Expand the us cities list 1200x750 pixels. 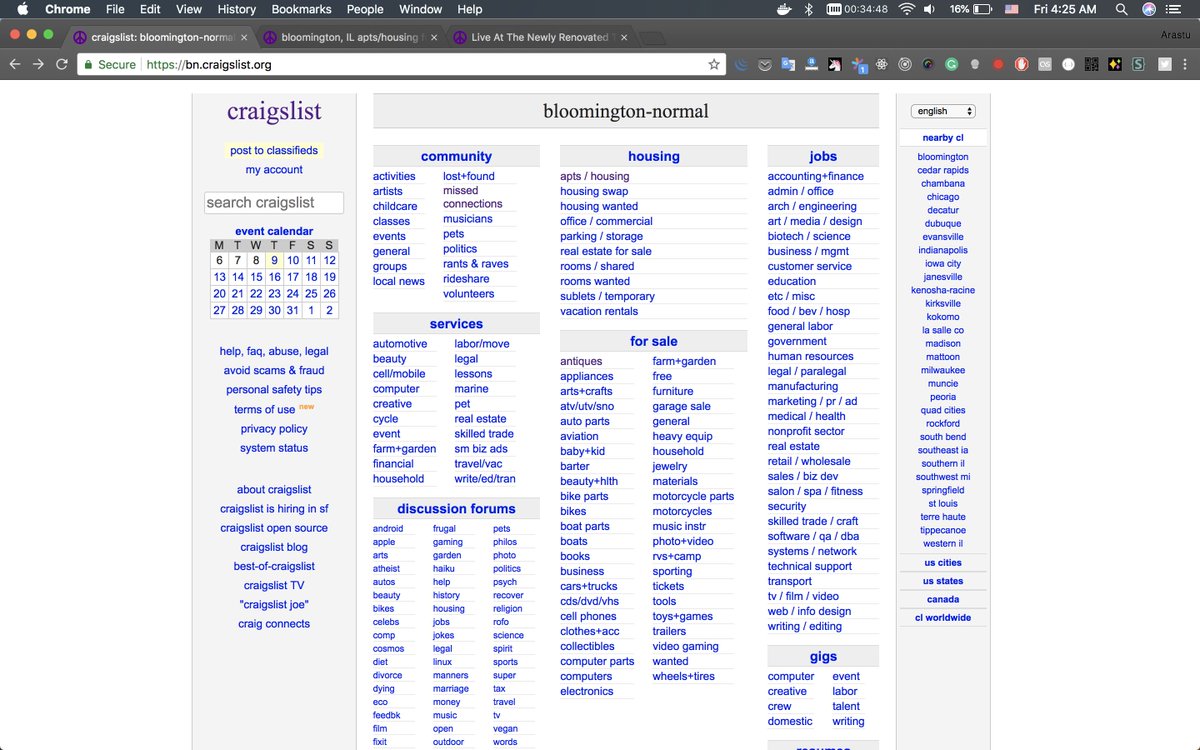pyautogui.click(x=943, y=563)
